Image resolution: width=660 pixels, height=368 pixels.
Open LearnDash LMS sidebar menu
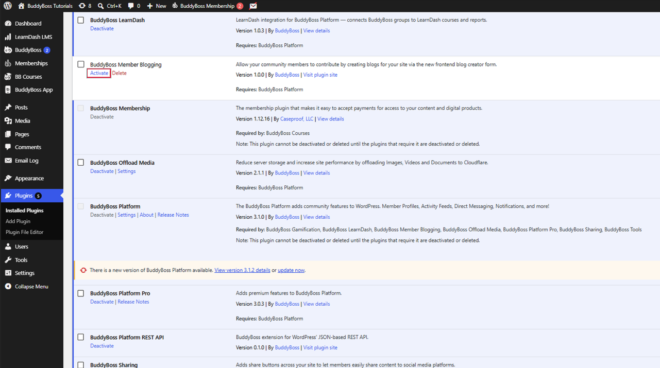[x=32, y=37]
